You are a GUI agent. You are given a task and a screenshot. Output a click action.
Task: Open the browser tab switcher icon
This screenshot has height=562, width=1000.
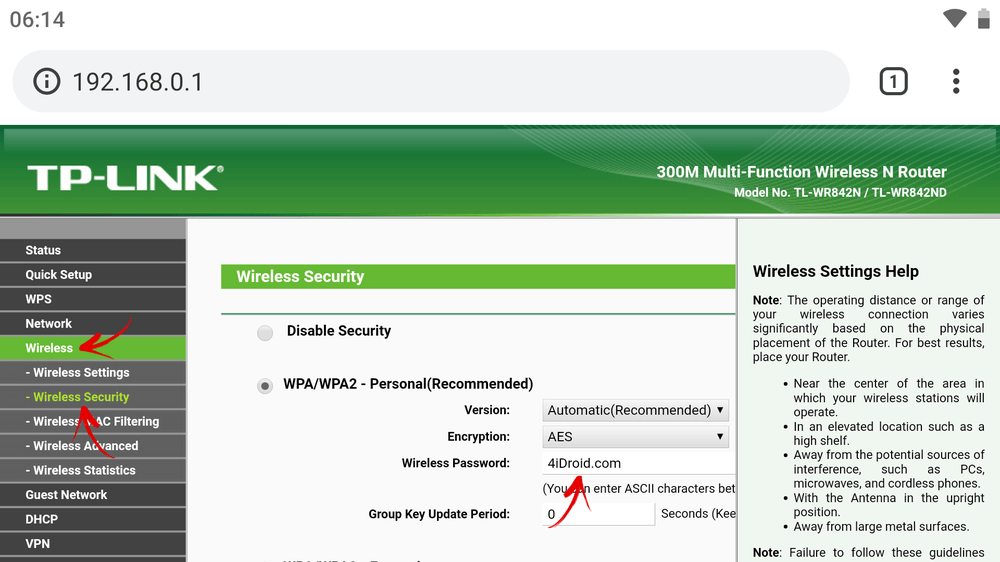[x=893, y=81]
